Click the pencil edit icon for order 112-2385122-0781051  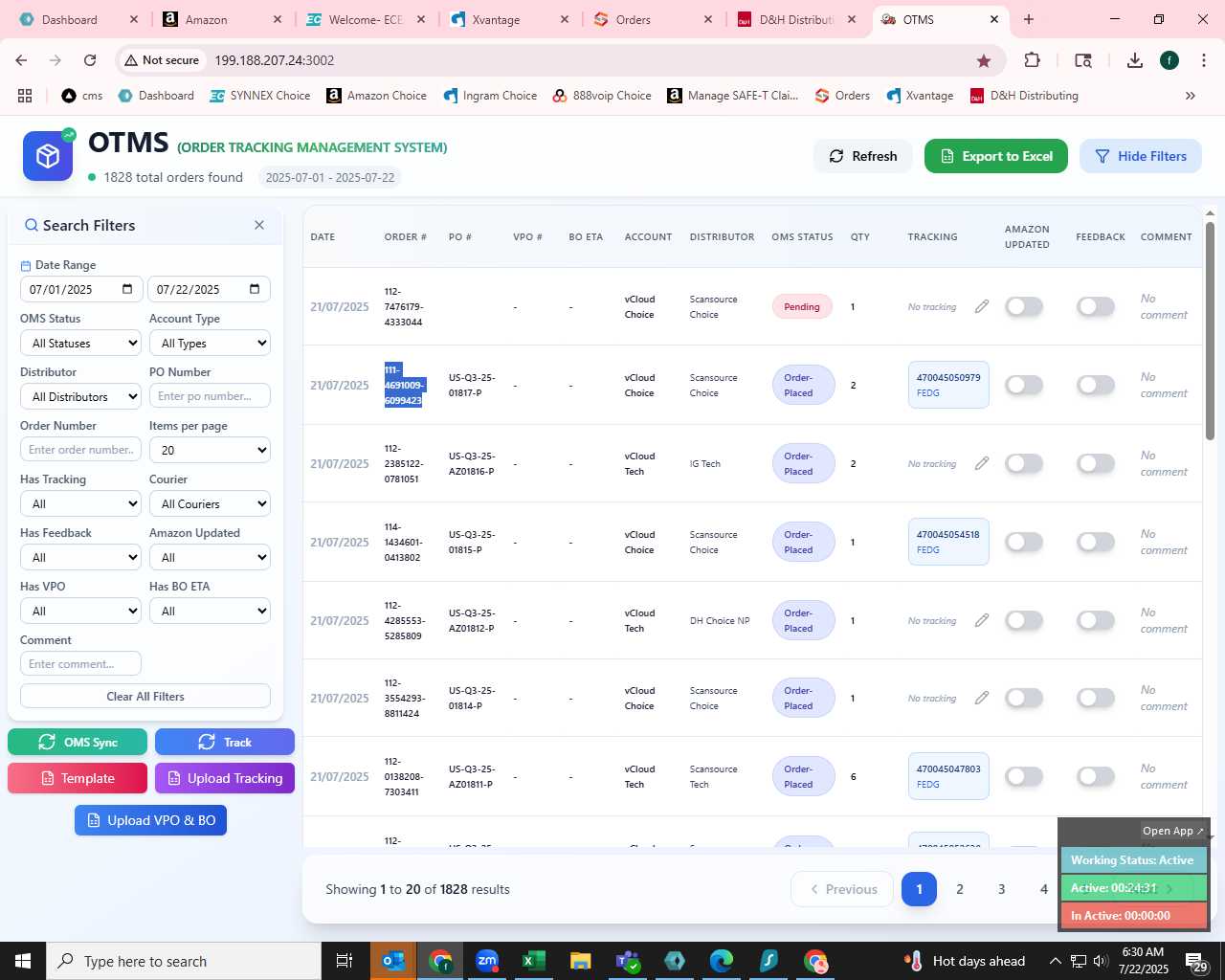[982, 463]
